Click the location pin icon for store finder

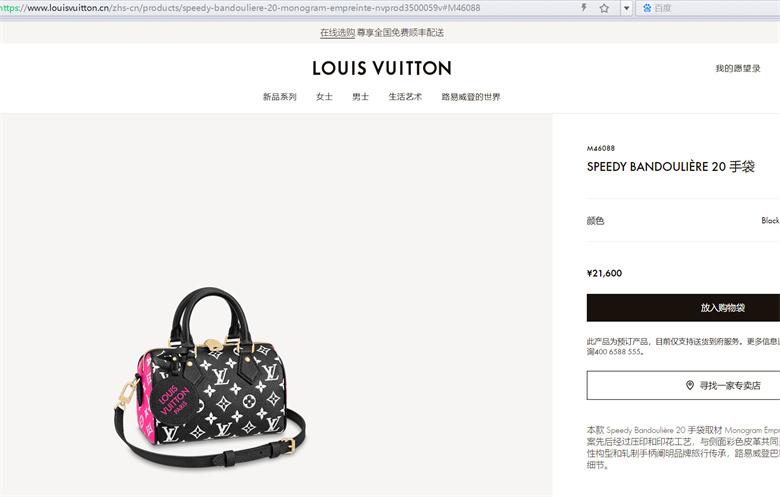tap(689, 385)
